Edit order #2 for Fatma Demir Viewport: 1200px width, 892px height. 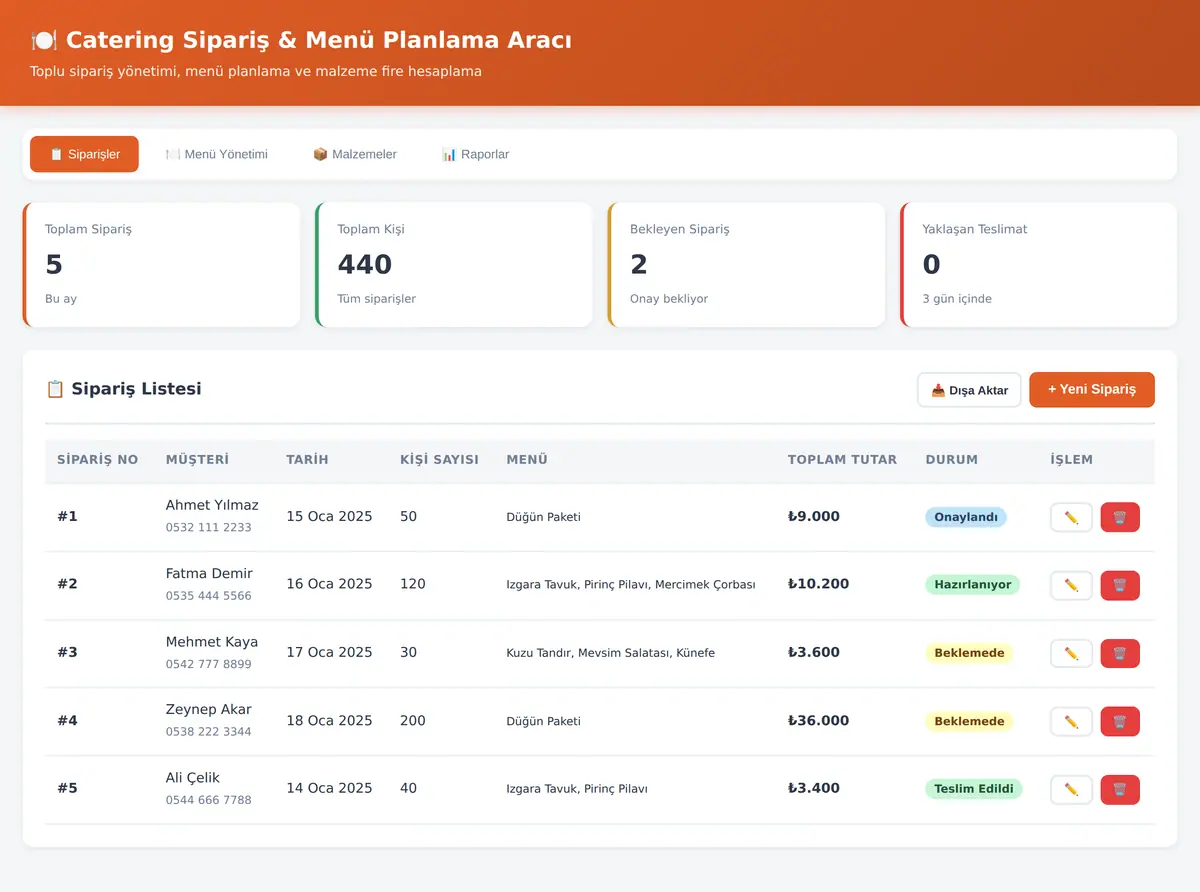pos(1071,585)
